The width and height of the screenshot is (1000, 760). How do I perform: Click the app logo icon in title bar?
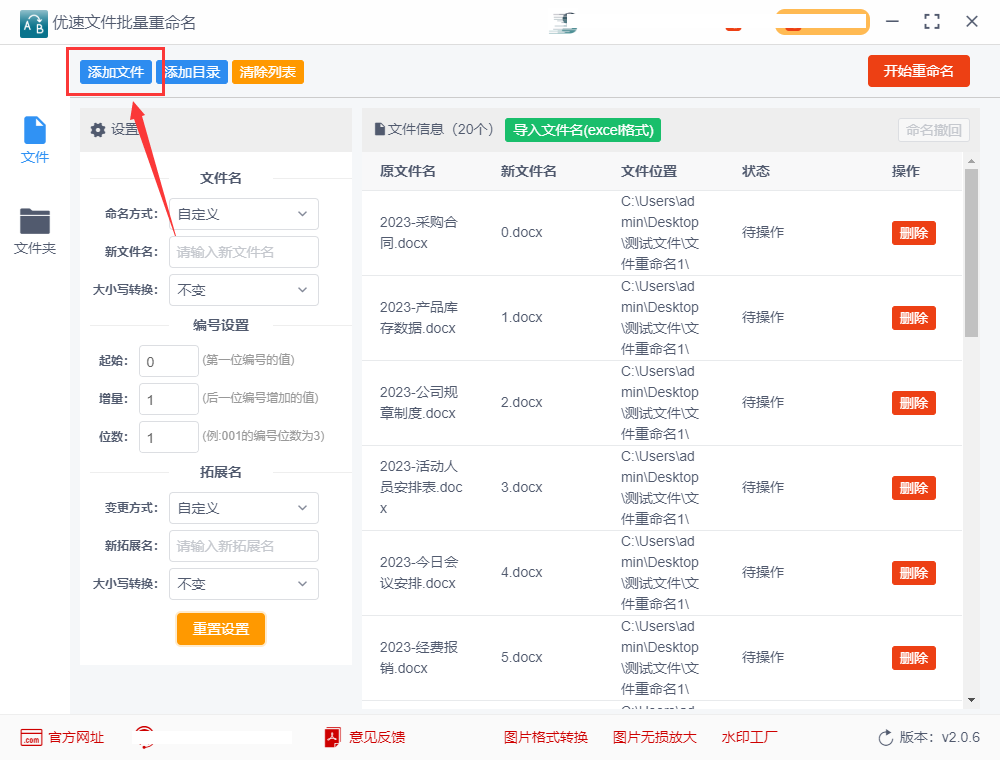point(33,24)
